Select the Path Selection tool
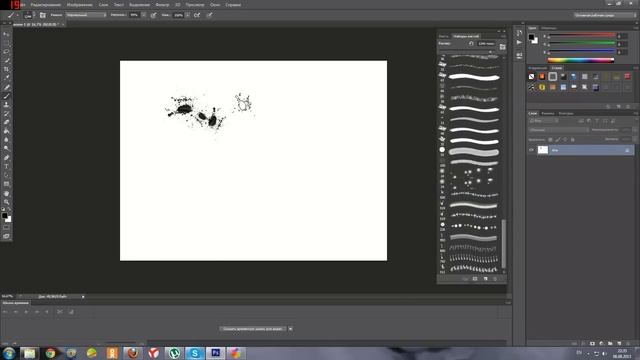 (6, 176)
